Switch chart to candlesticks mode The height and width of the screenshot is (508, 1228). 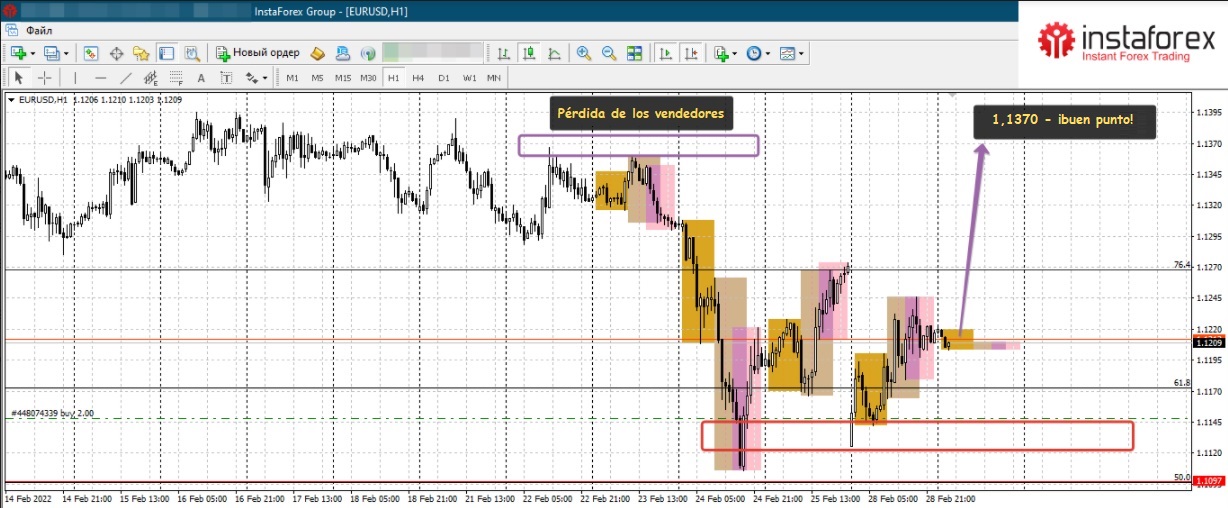(x=528, y=53)
